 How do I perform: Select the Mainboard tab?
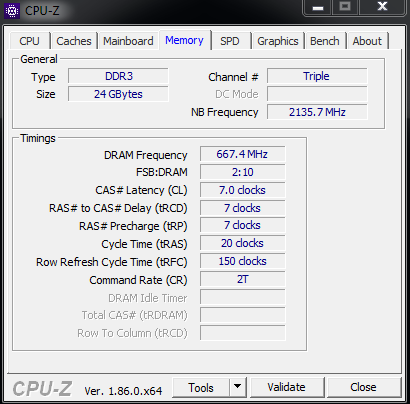[128, 41]
